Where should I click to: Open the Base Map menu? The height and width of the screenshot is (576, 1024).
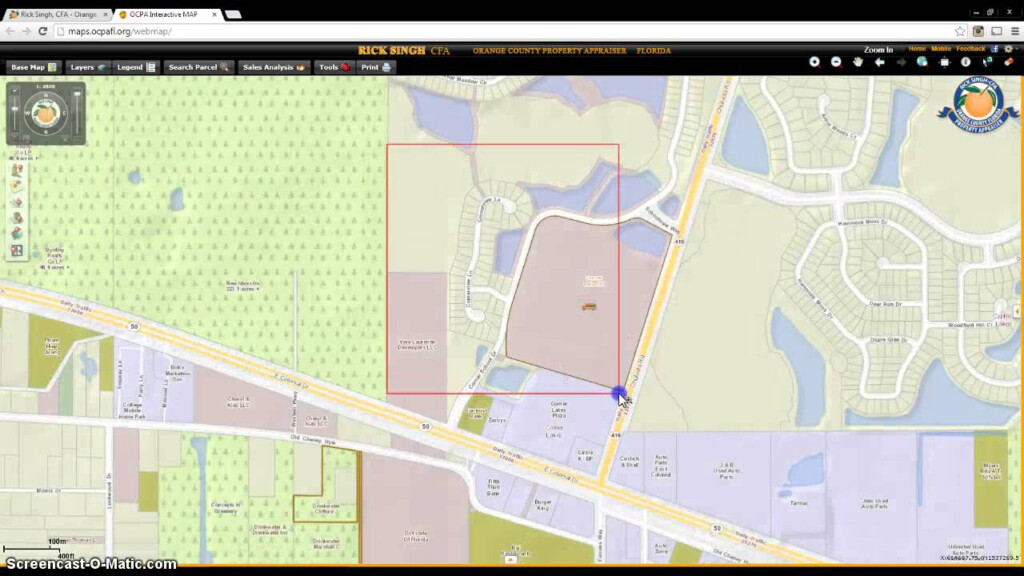pos(33,67)
